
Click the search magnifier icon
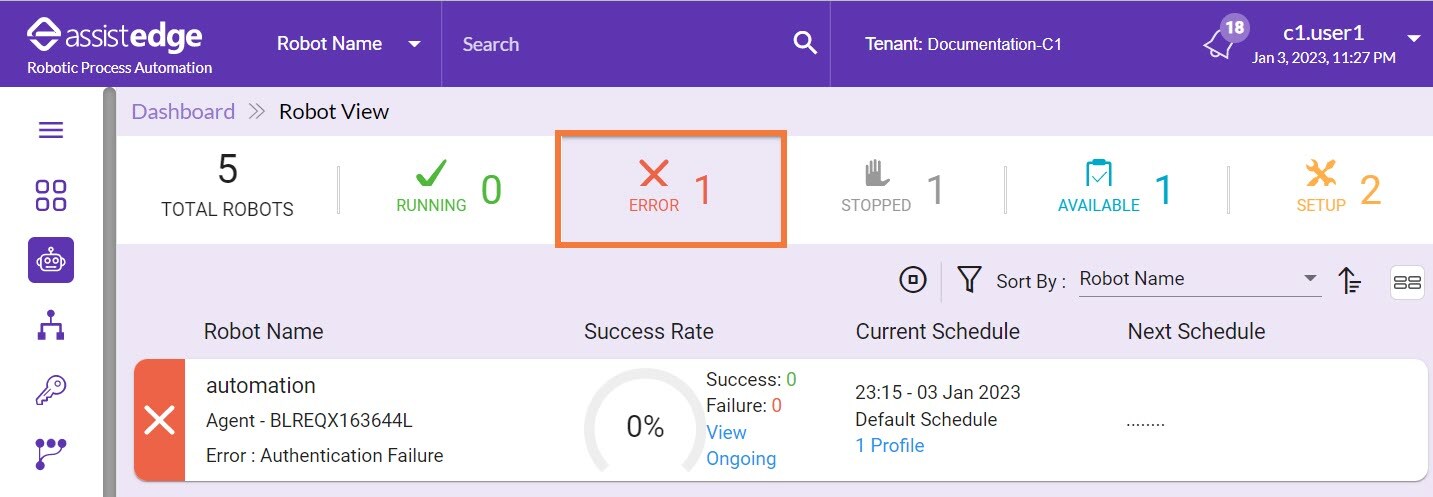click(x=804, y=43)
